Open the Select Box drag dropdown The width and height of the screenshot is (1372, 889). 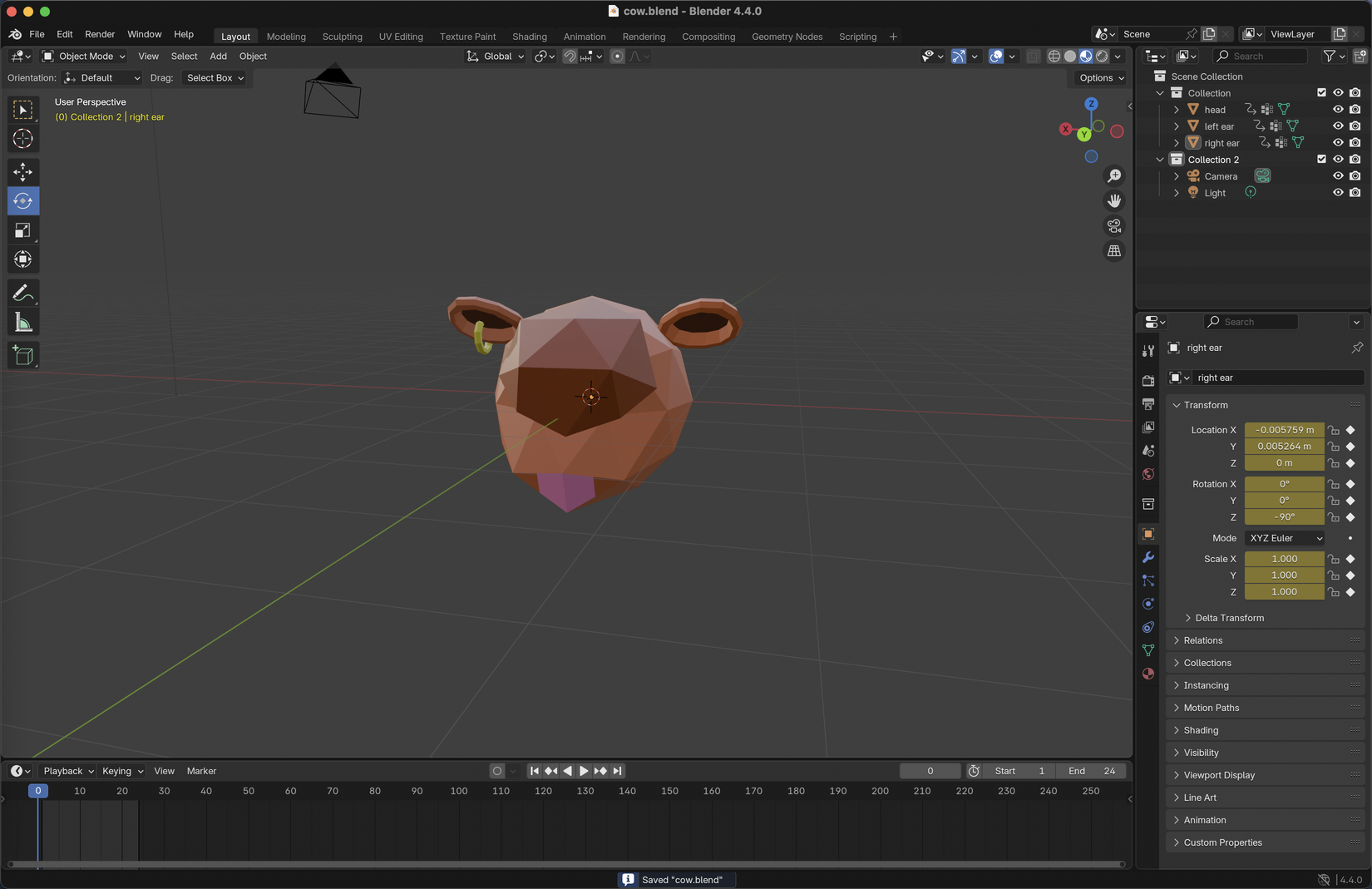(215, 78)
